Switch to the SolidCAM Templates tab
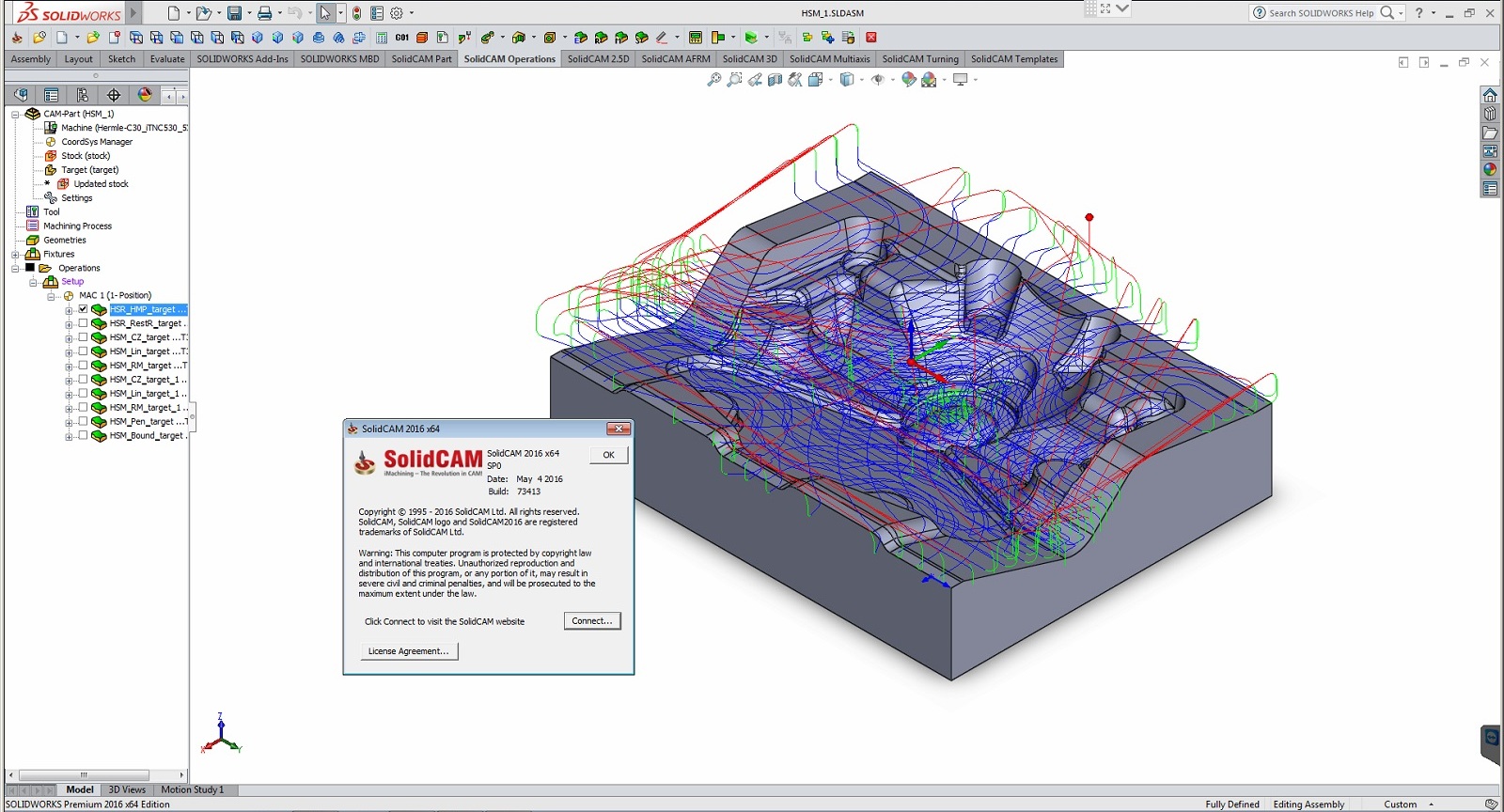The width and height of the screenshot is (1504, 812). pos(1014,59)
